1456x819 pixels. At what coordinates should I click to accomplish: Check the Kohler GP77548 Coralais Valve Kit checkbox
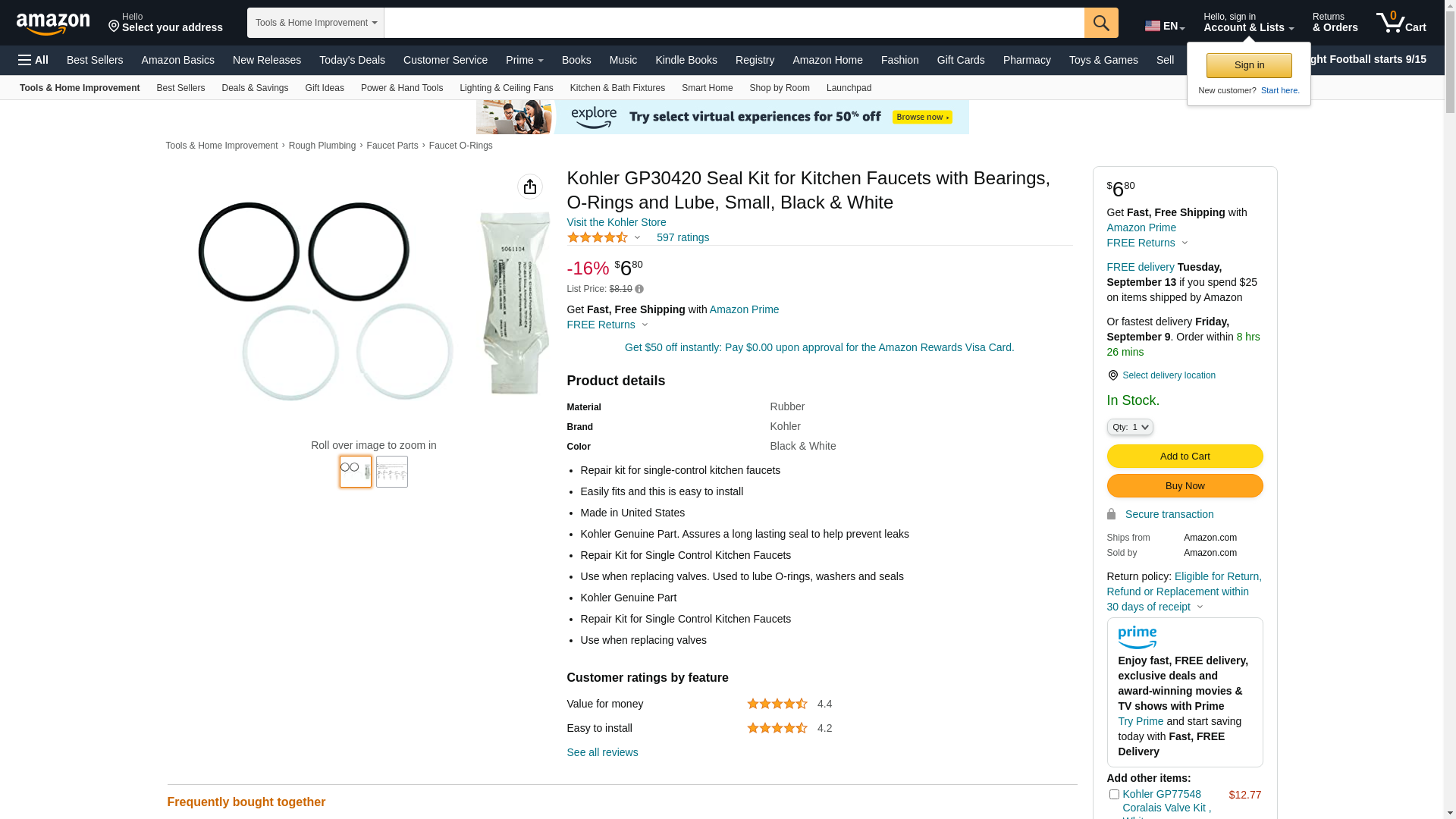point(1114,795)
